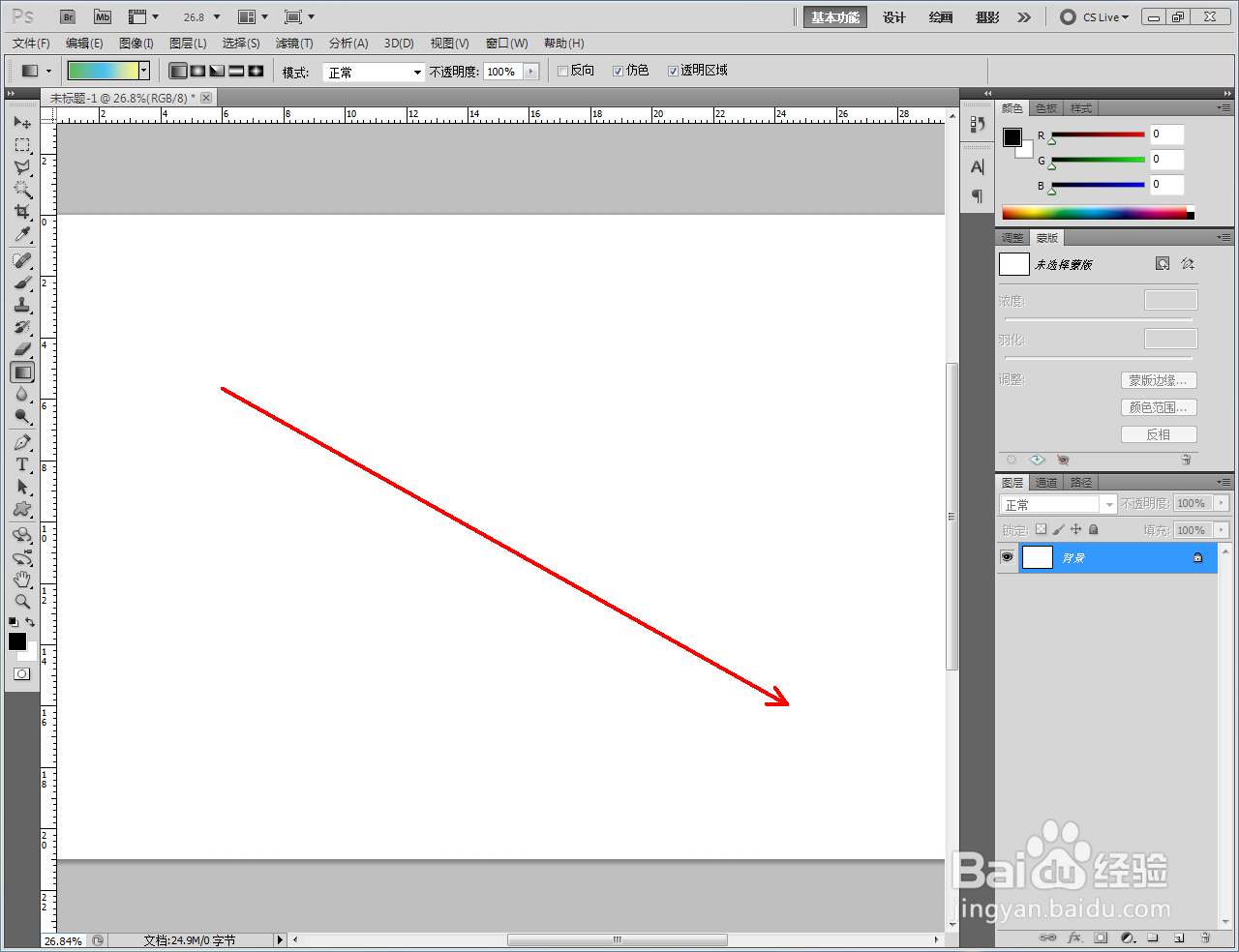Select the Horizontal Type tool

pos(22,464)
